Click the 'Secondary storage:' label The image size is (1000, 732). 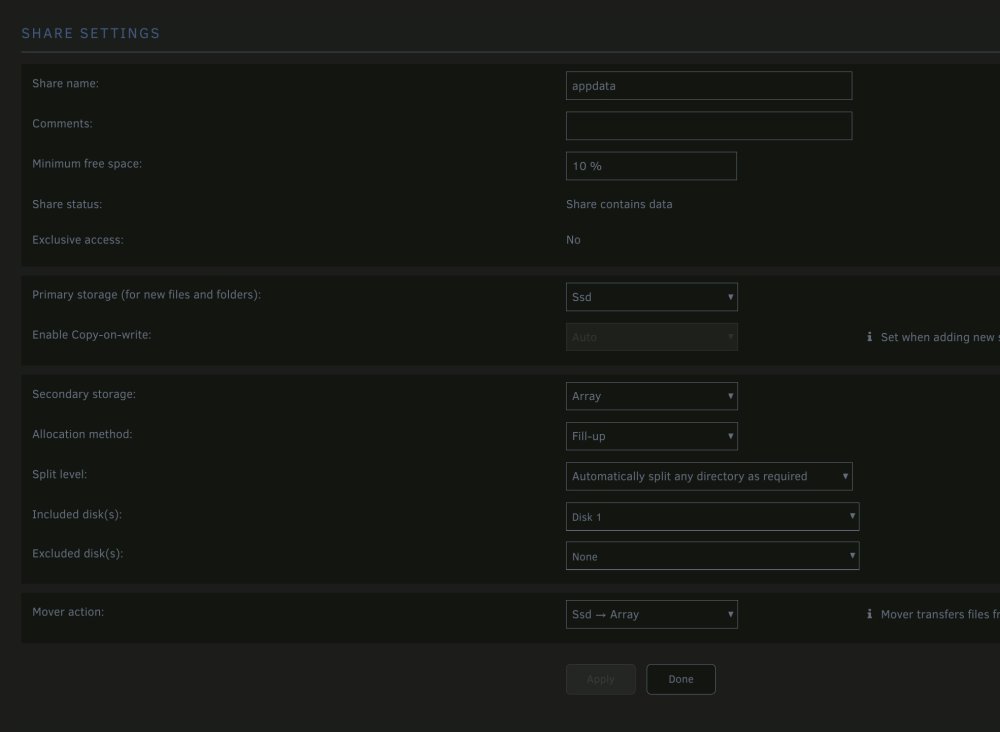pyautogui.click(x=84, y=394)
